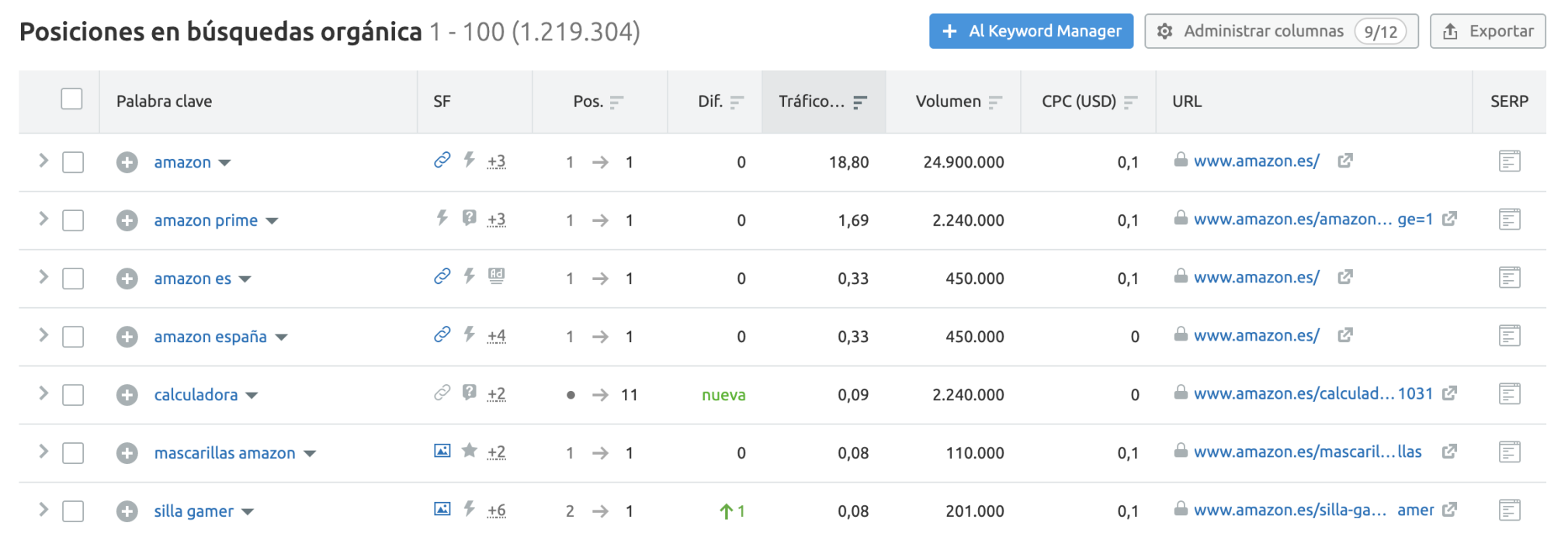This screenshot has height=533, width=1568.
Task: Open SERP snapshot icon for amazon row
Action: [x=1508, y=161]
